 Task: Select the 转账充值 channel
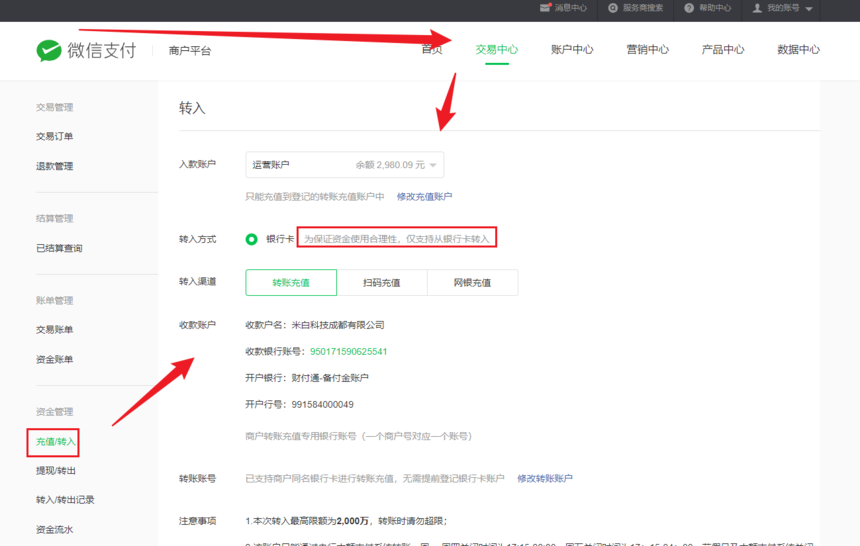pyautogui.click(x=291, y=283)
